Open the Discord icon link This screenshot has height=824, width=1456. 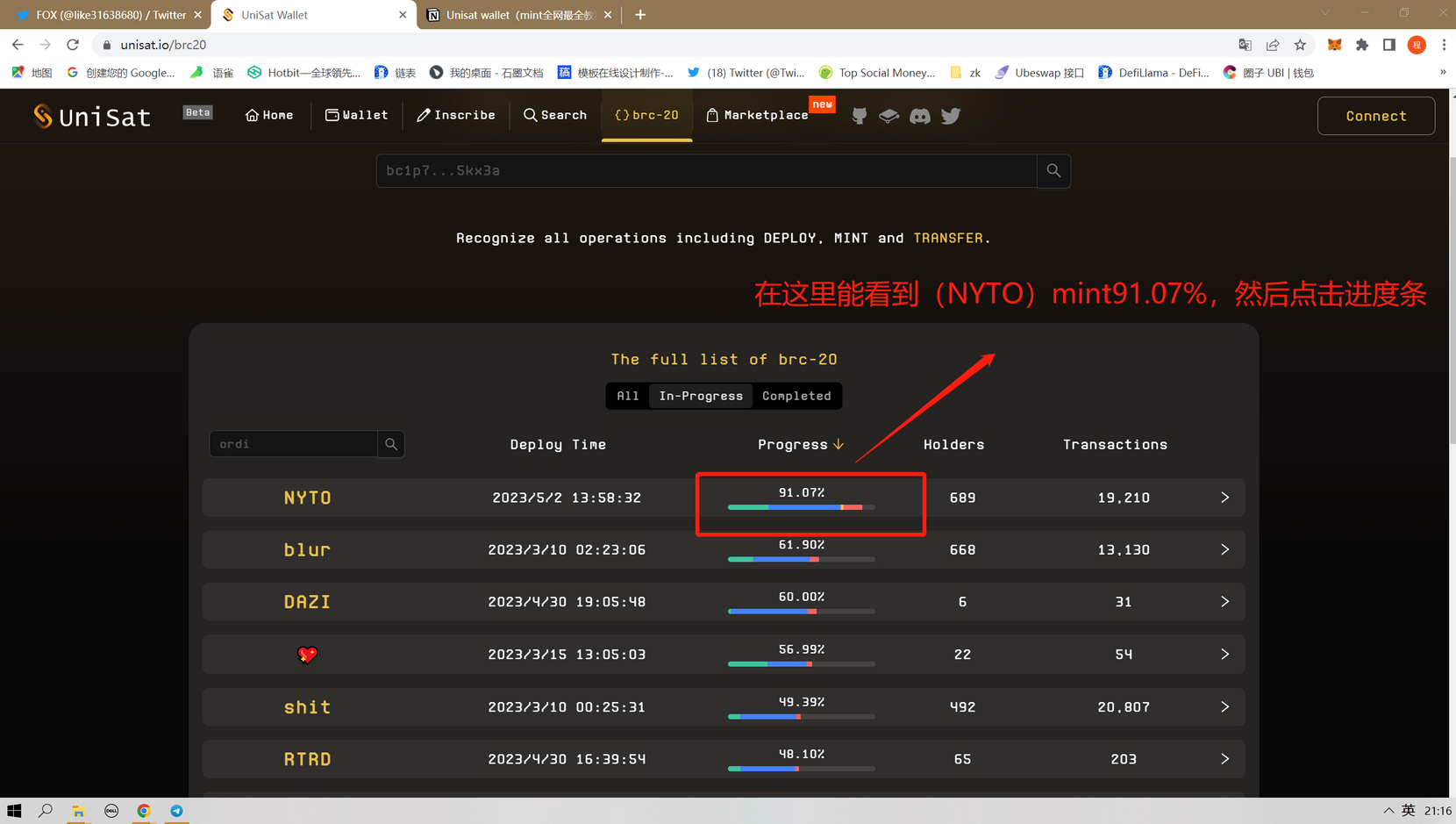point(920,116)
